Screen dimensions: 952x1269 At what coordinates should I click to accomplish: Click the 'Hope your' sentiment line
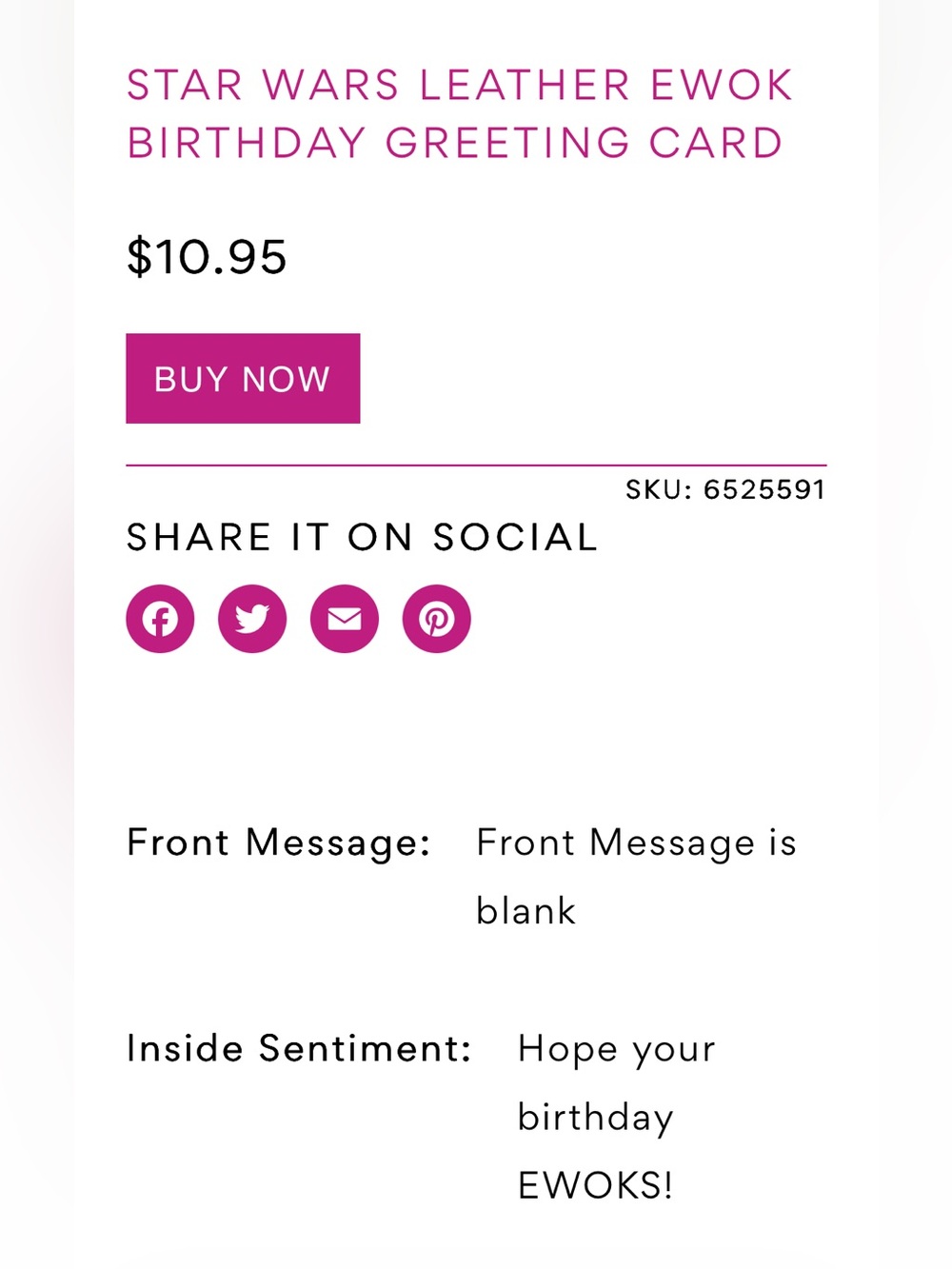tap(616, 1050)
